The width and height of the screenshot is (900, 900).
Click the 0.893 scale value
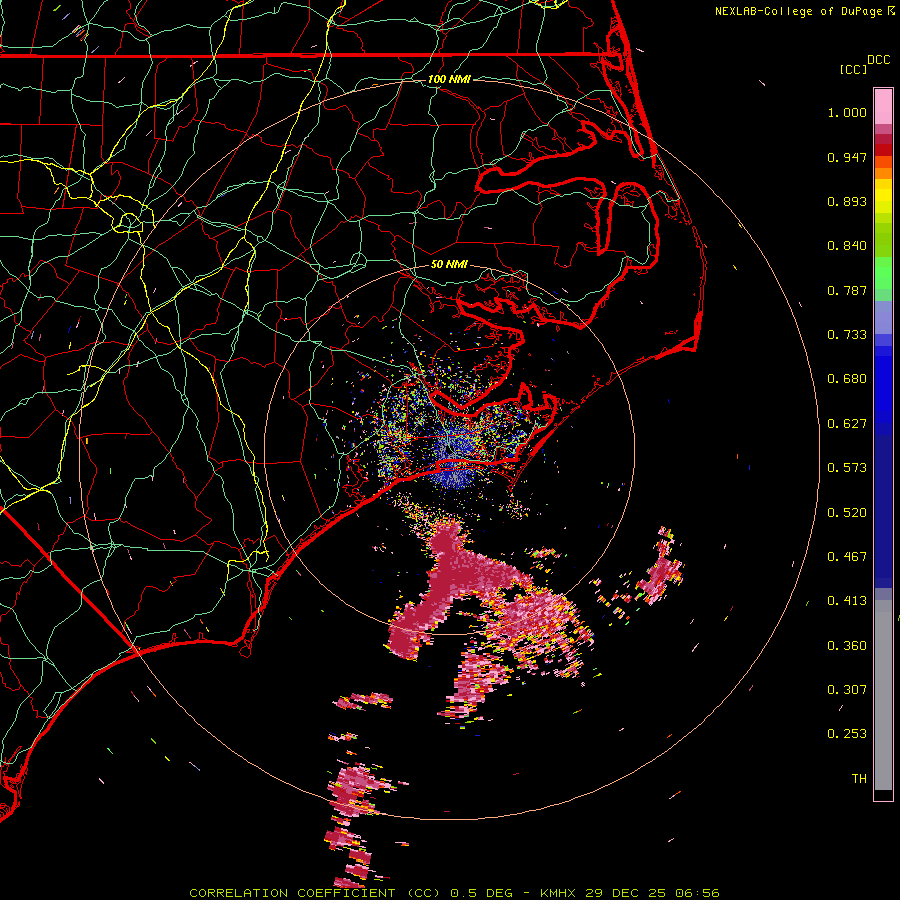(847, 201)
